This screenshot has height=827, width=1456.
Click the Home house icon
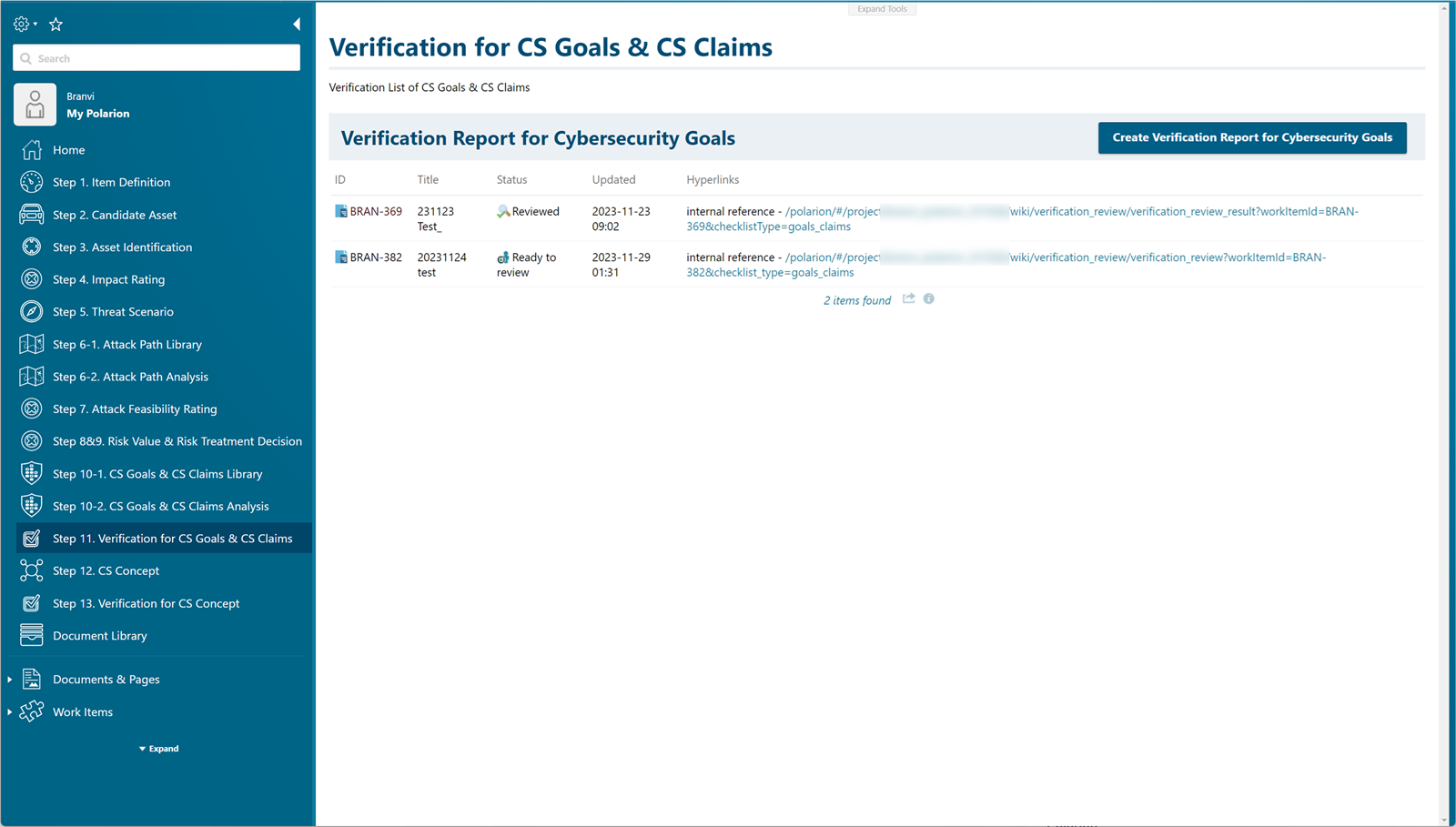pos(32,150)
